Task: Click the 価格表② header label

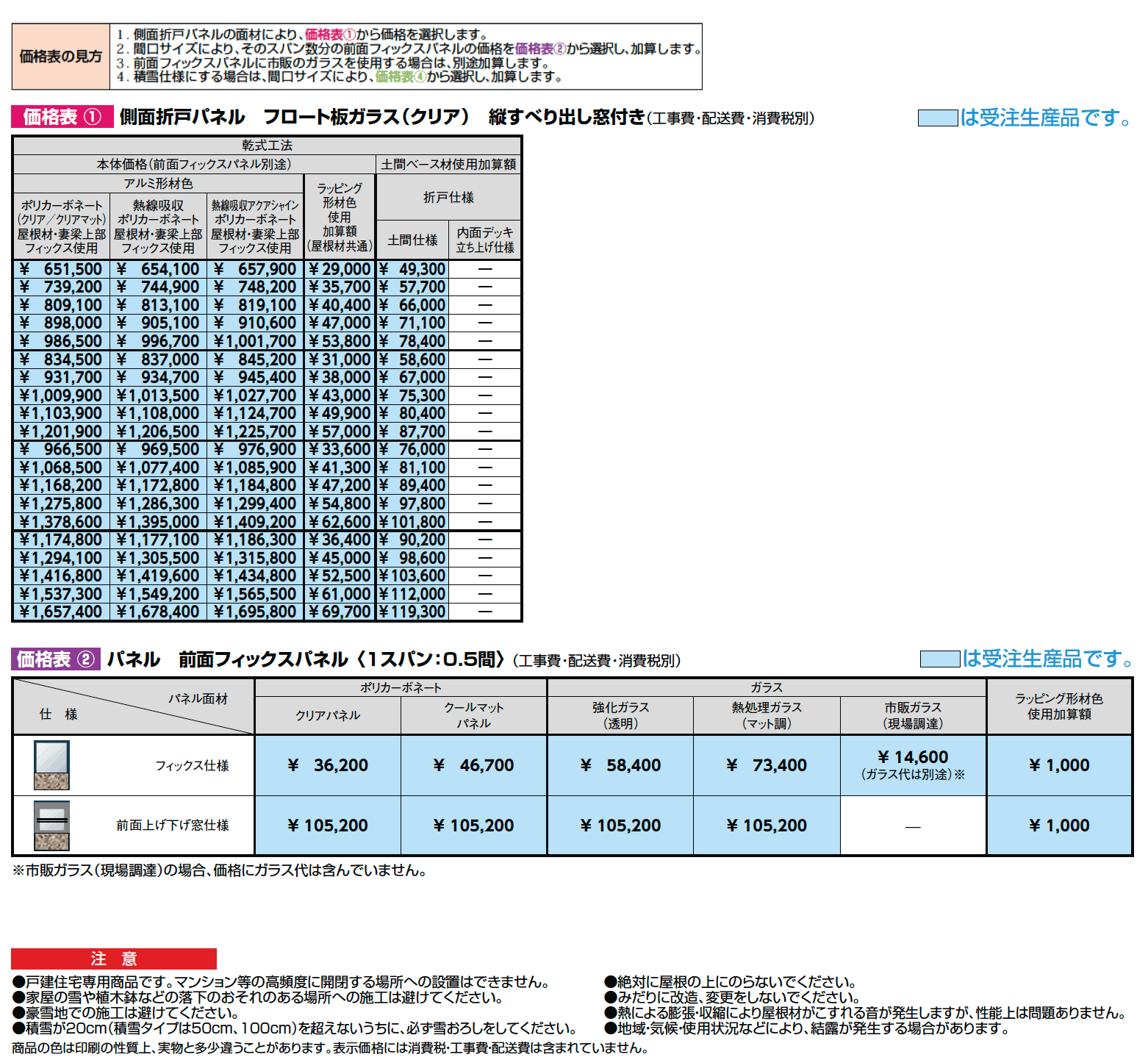Action: (57, 659)
